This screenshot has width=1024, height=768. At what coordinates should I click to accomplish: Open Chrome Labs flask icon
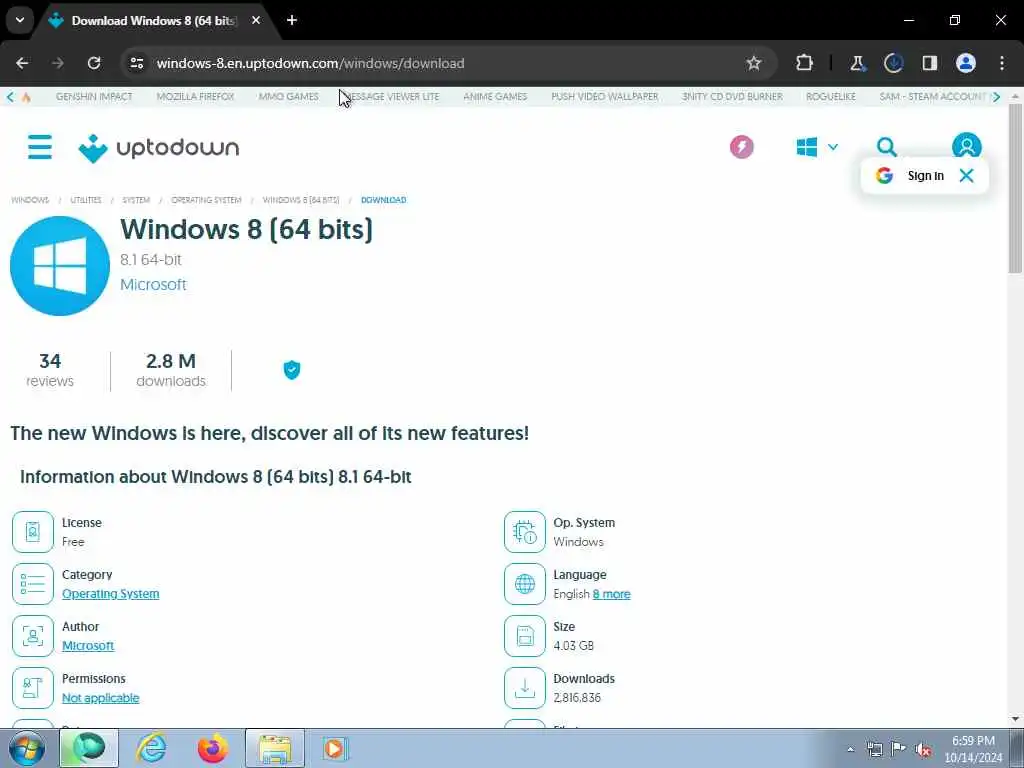click(x=857, y=63)
